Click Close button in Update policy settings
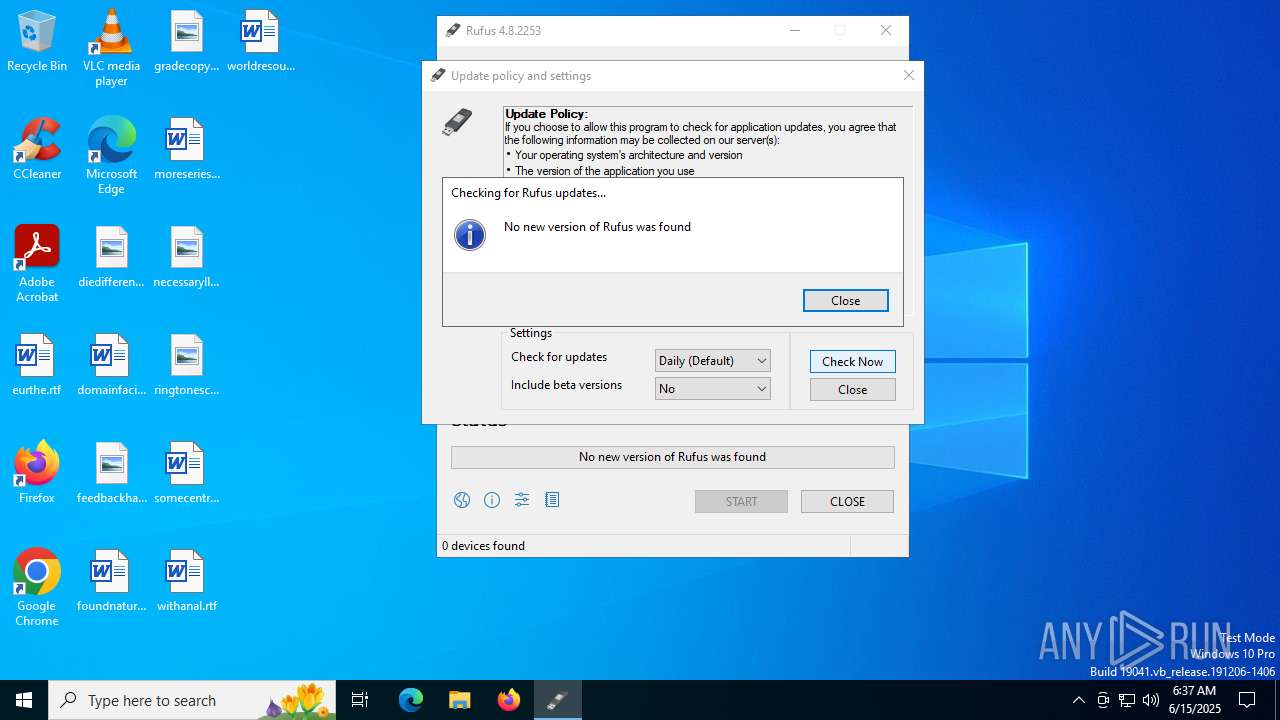The width and height of the screenshot is (1280, 720). click(853, 389)
